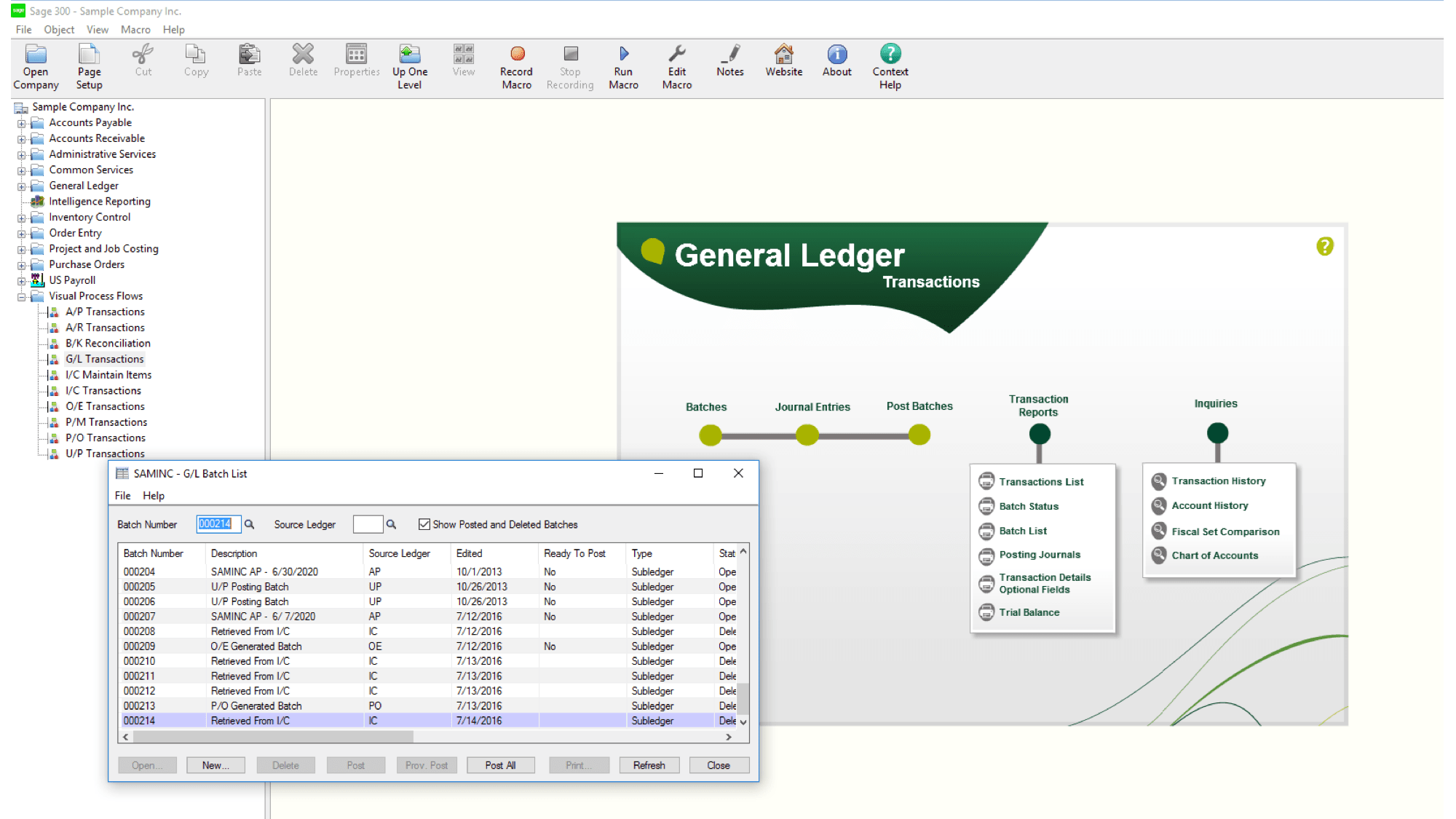Click the yellow help icon on General Ledger panel
This screenshot has height=819, width=1456.
1324,246
